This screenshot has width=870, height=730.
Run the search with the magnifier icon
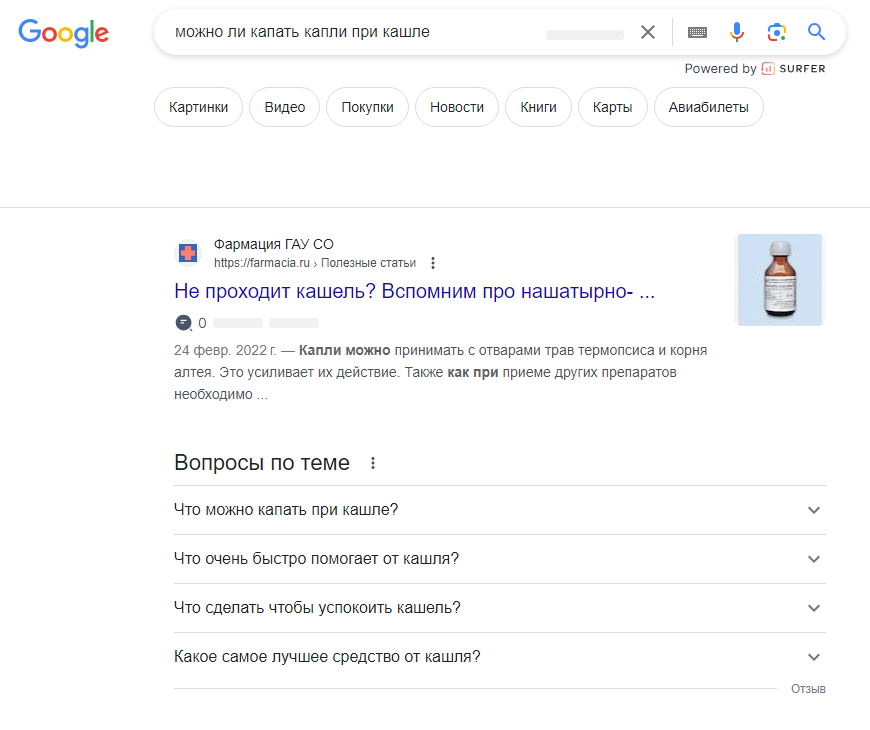click(x=816, y=31)
